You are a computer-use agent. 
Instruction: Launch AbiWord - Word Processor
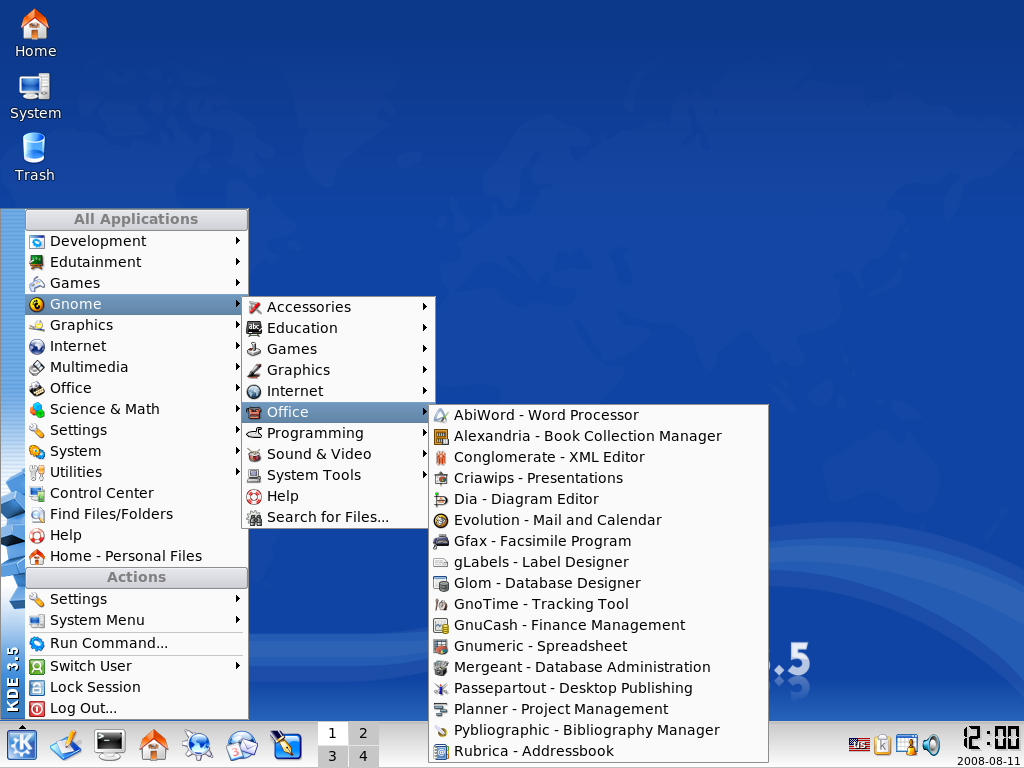coord(546,415)
